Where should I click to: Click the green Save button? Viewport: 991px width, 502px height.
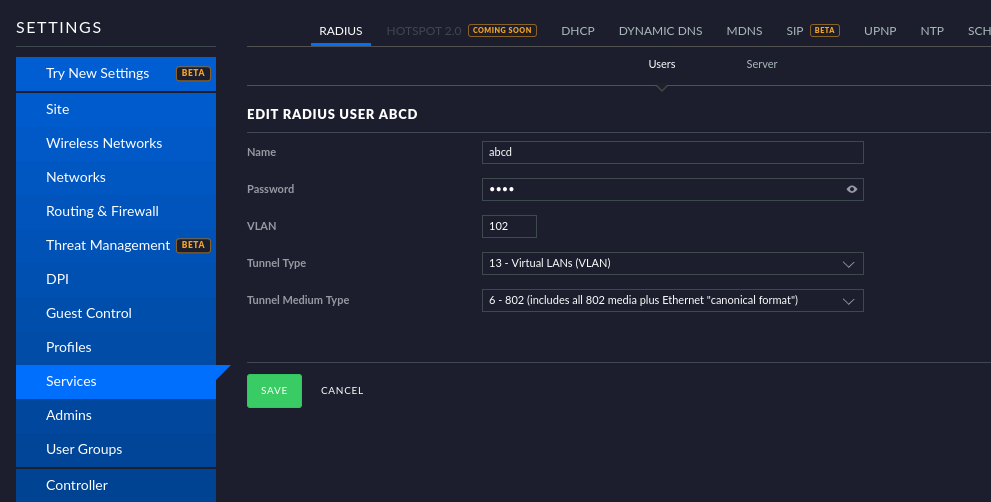[x=274, y=391]
